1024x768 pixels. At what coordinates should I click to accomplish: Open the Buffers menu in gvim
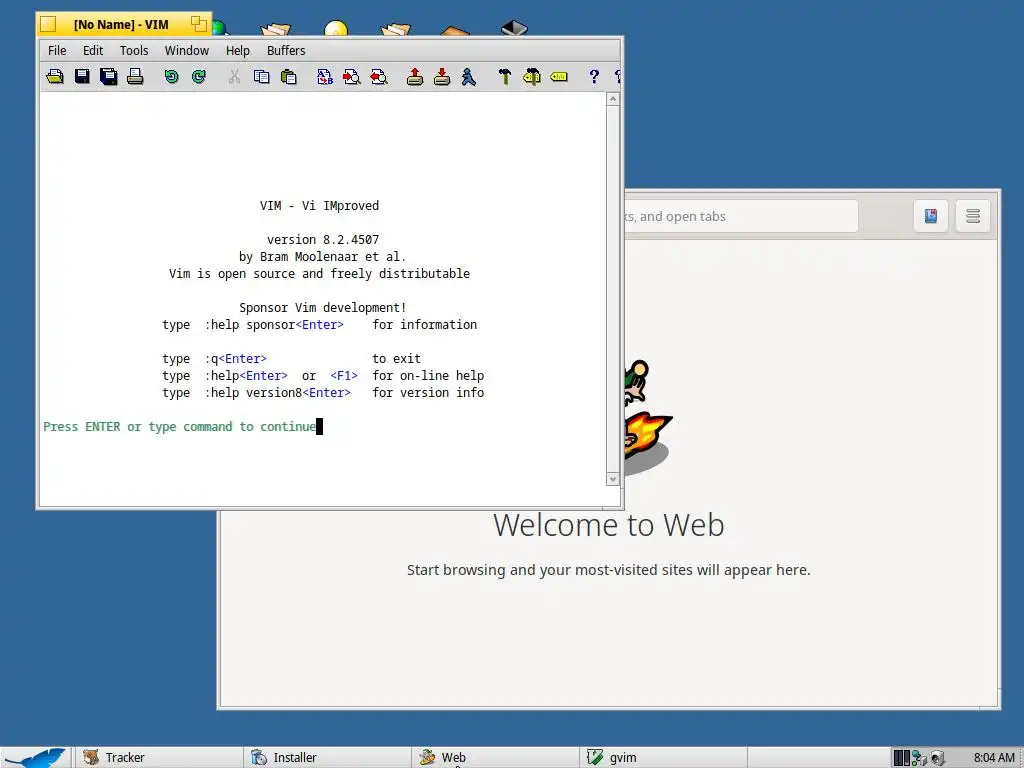286,50
